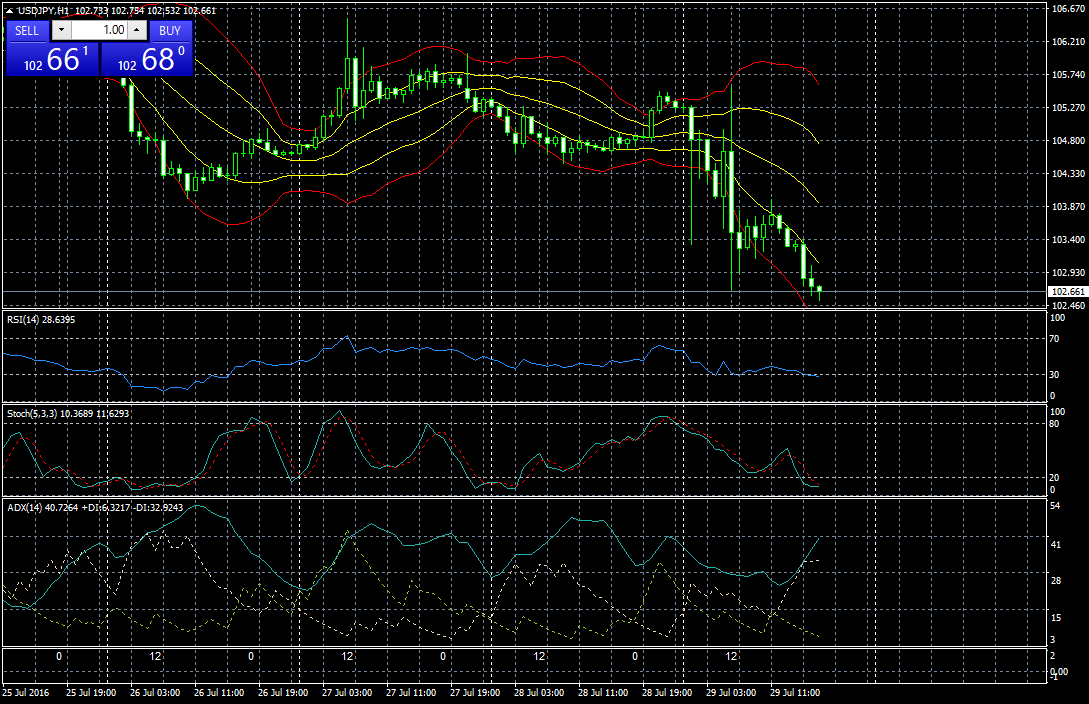Click Stochastic level 80 scale label
Viewport: 1089px width, 704px height.
1055,423
